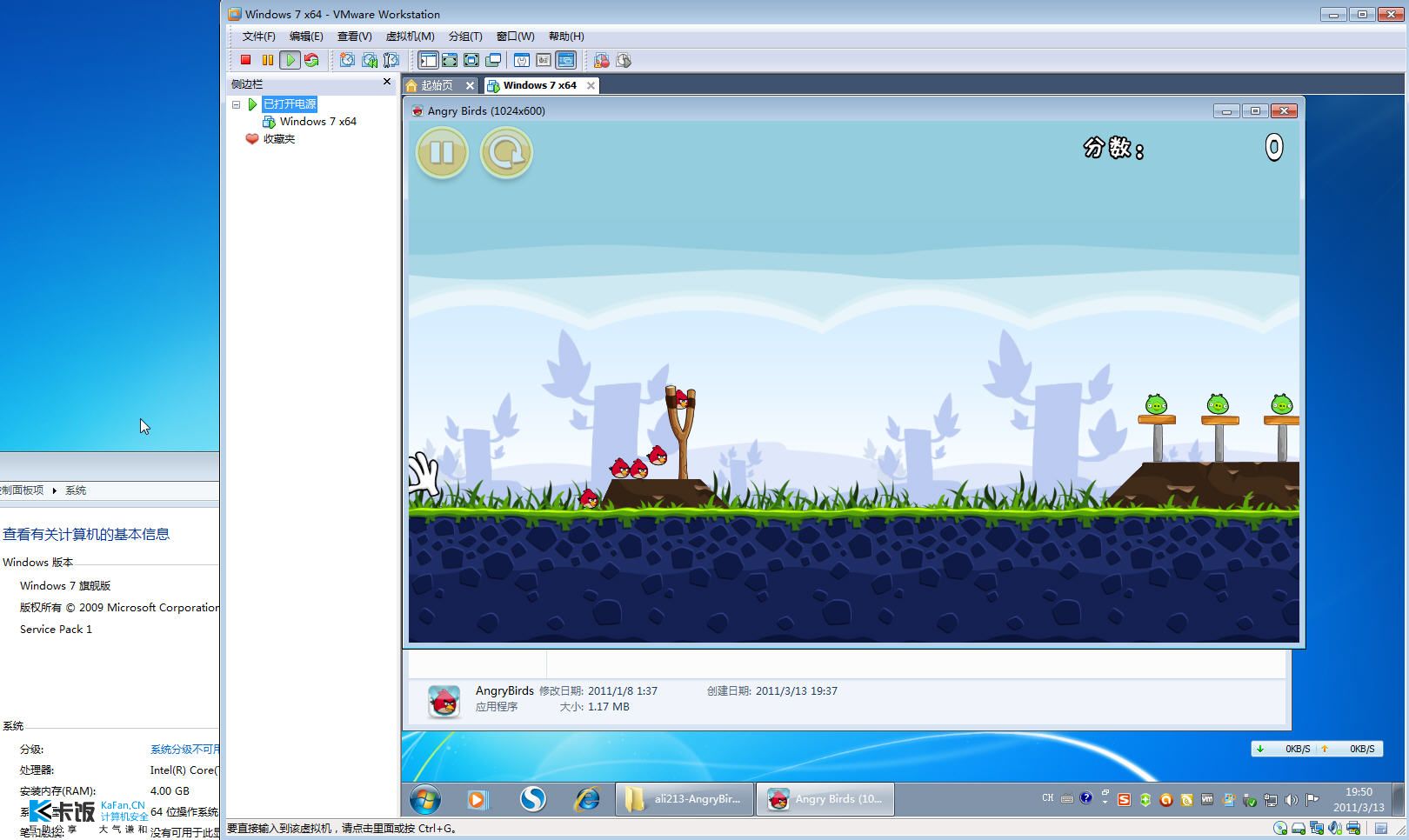
Task: Click the printer device status icon
Action: 1353,829
